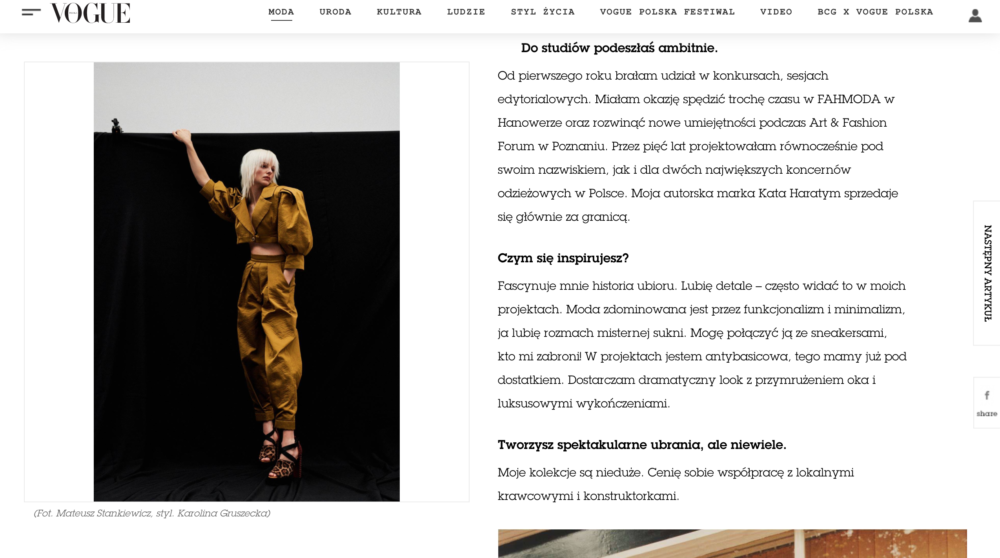Viewport: 1000px width, 558px height.
Task: Click the partially visible bottom article image
Action: click(x=732, y=543)
